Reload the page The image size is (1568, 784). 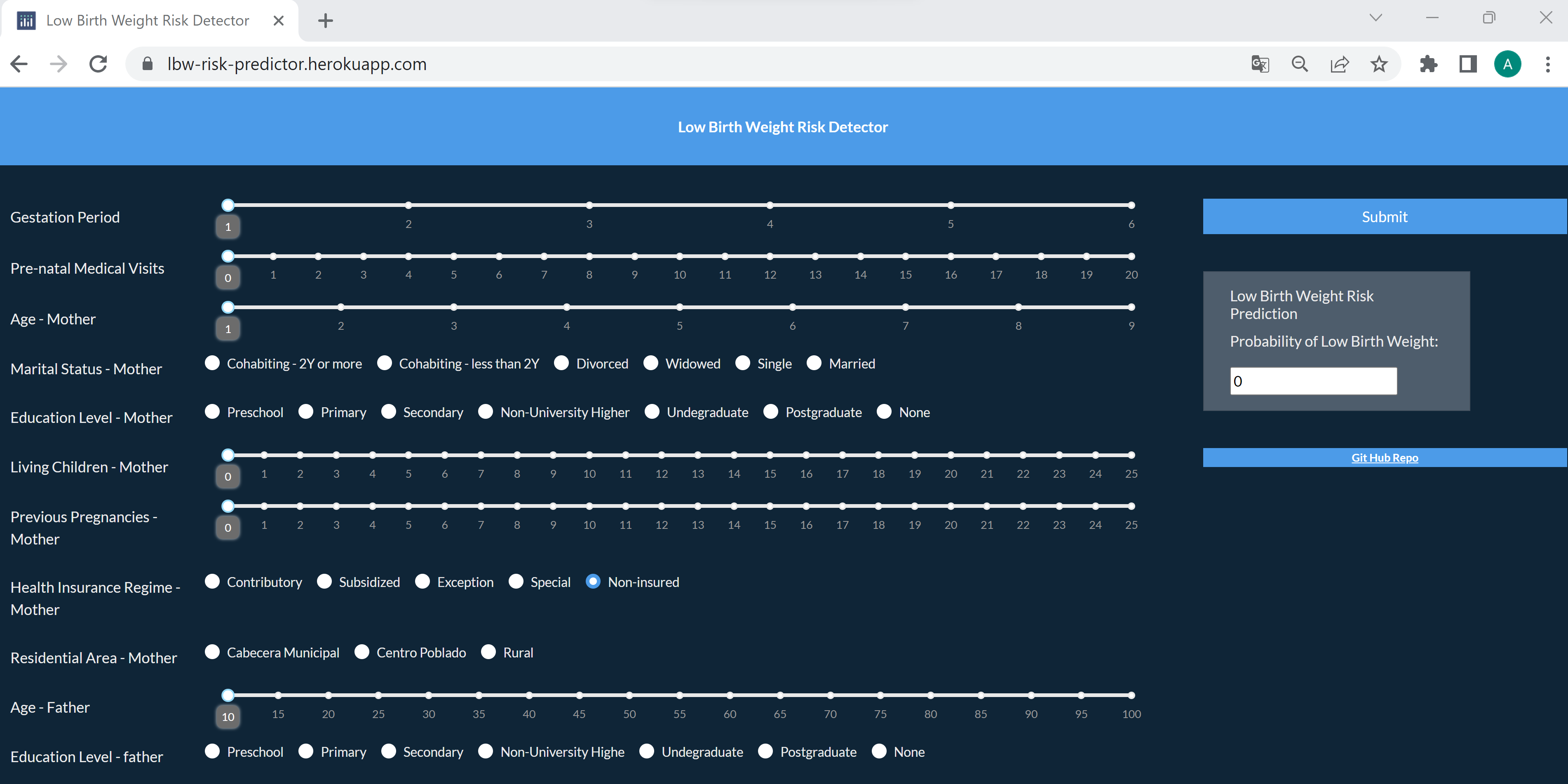pyautogui.click(x=97, y=64)
